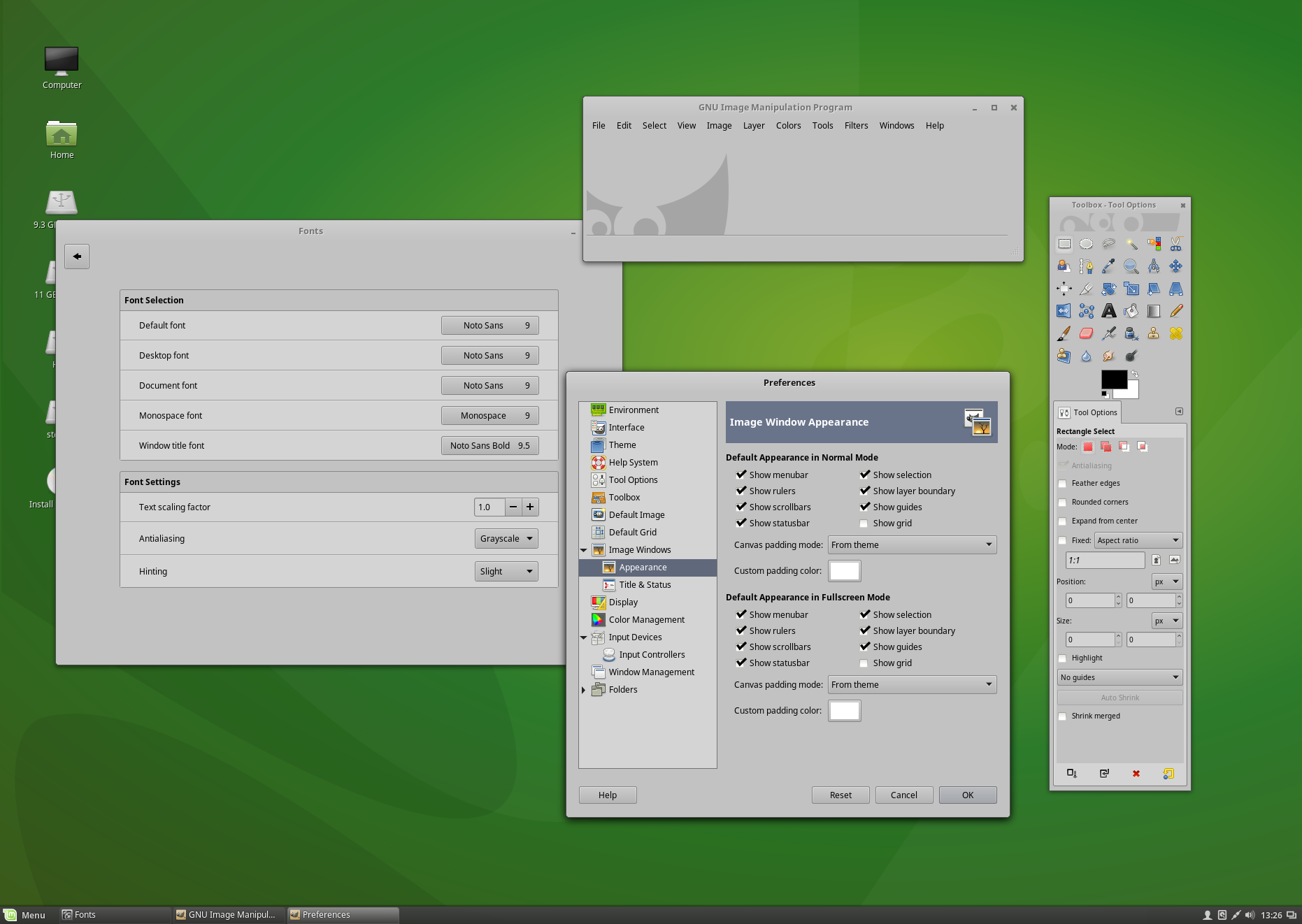
Task: Click OK in Preferences dialog
Action: pyautogui.click(x=968, y=795)
